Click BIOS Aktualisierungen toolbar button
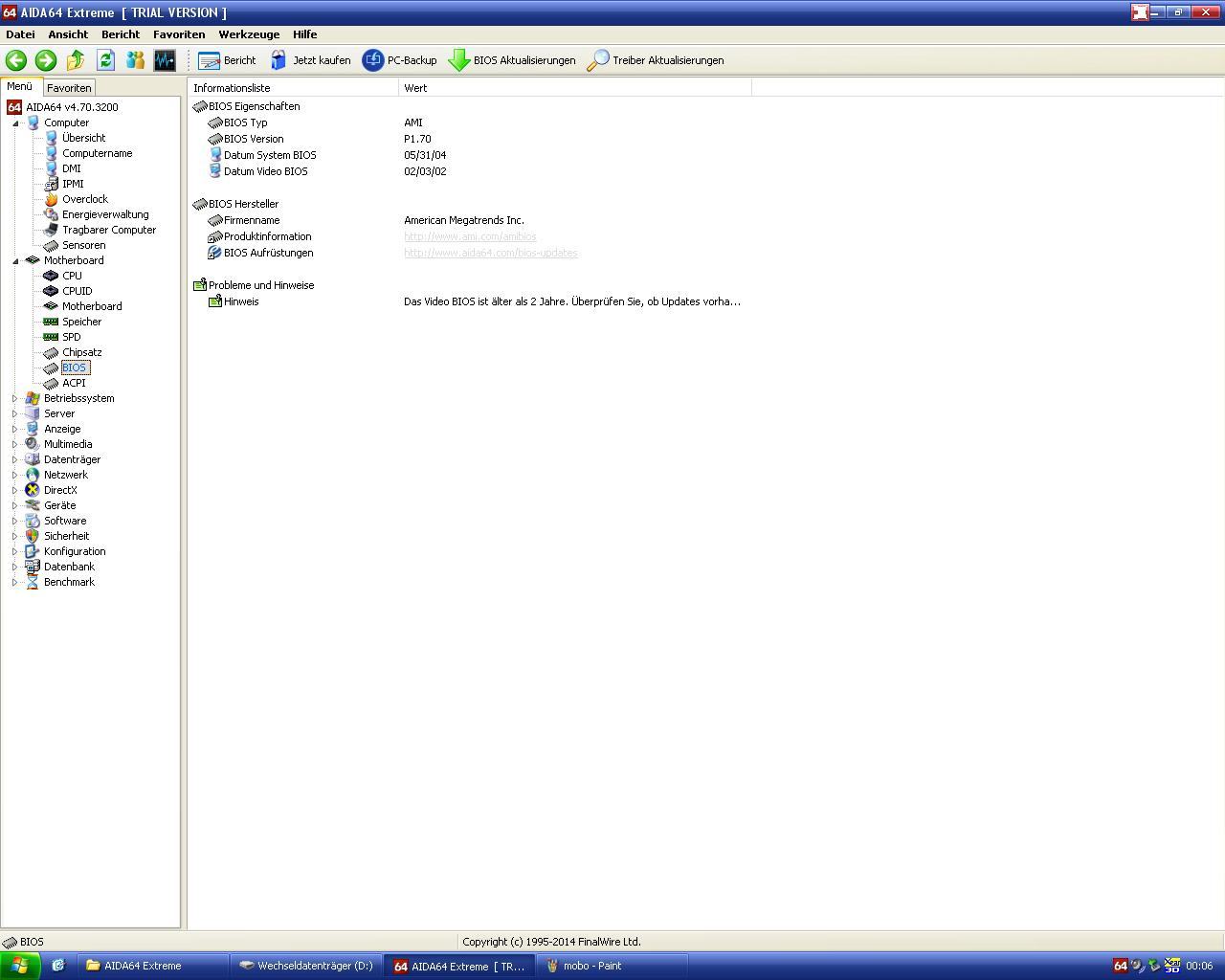The height and width of the screenshot is (980, 1225). [512, 60]
